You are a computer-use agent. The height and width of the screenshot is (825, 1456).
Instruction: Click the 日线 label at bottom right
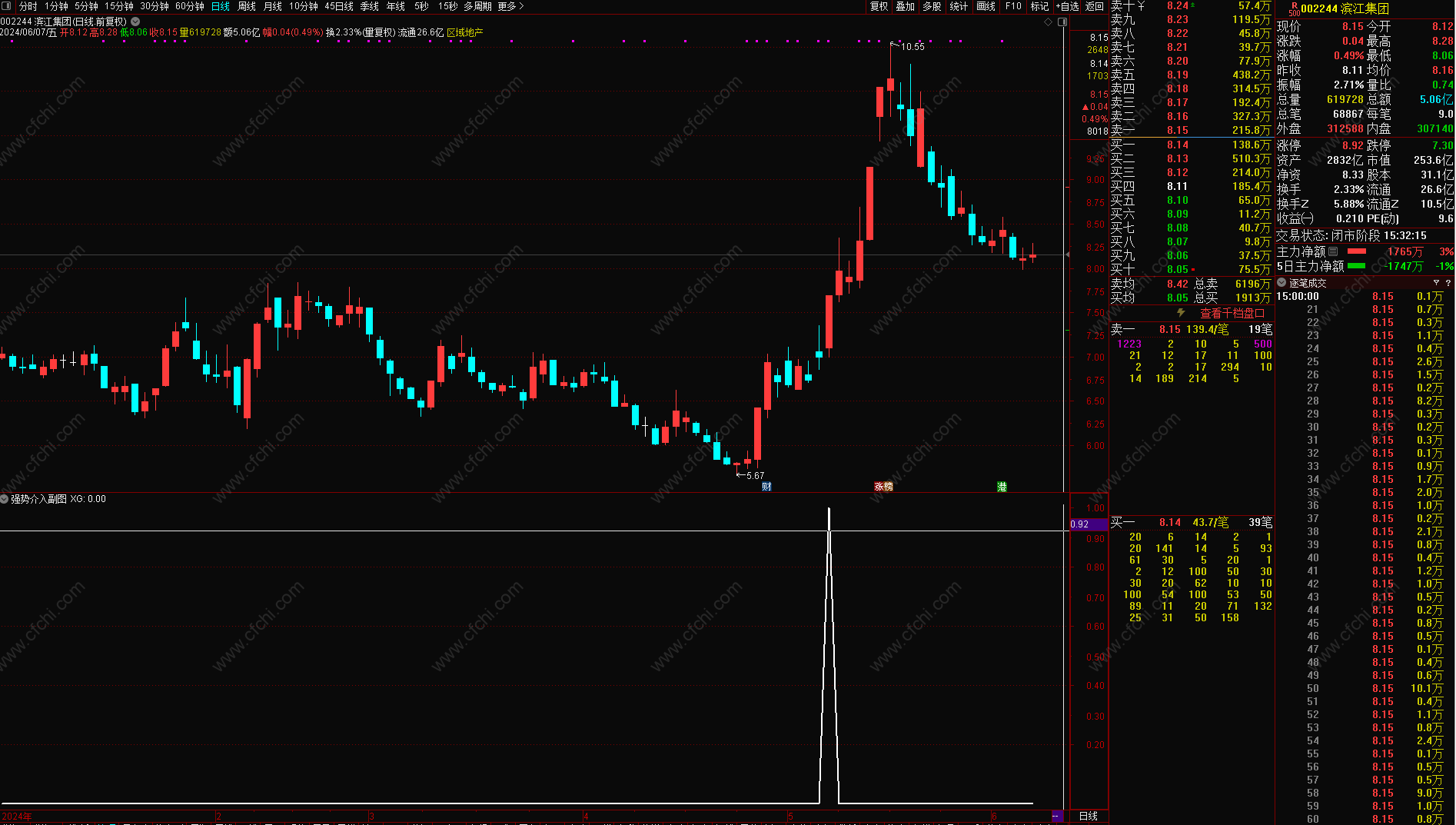pyautogui.click(x=1089, y=816)
